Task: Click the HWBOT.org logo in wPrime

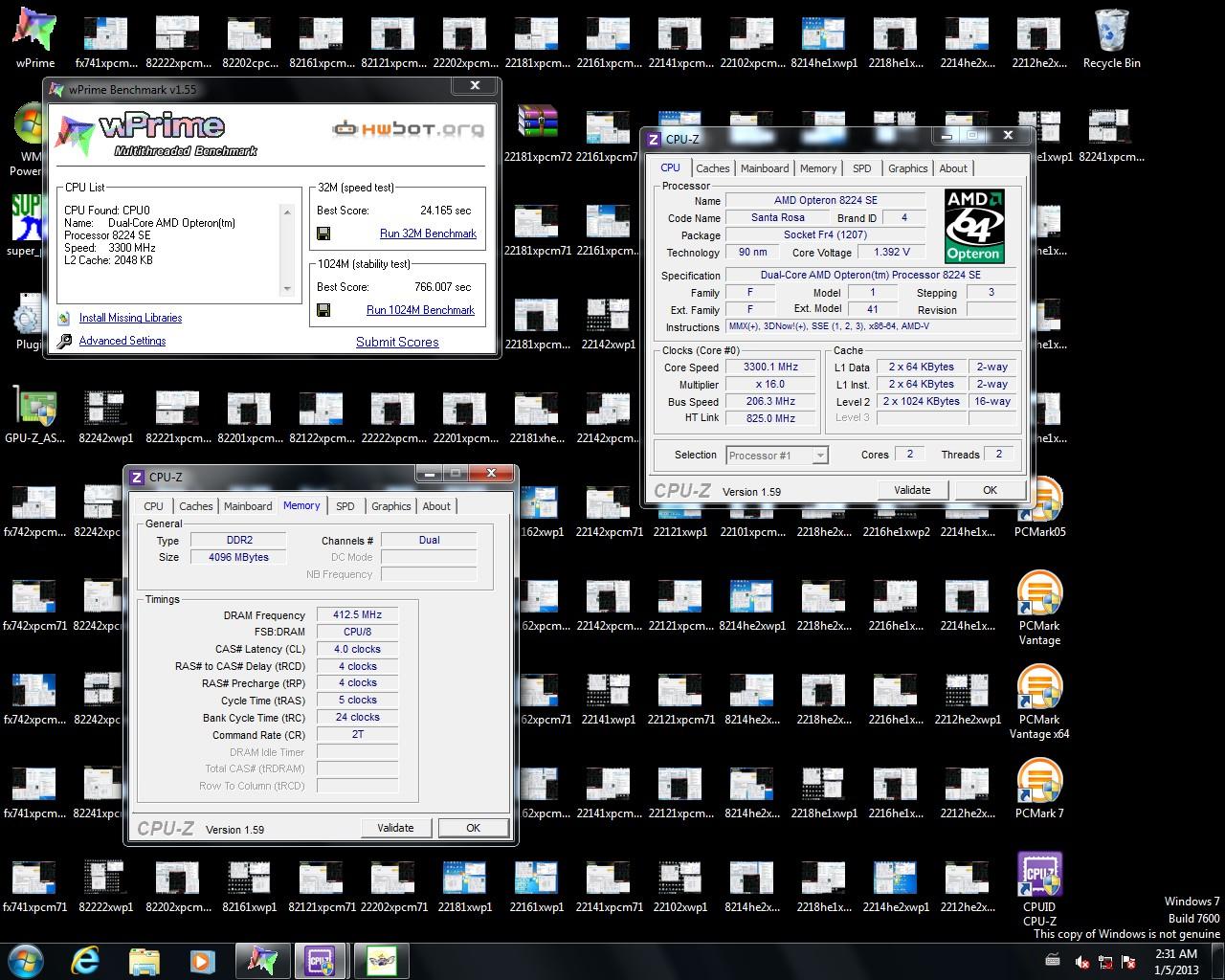Action: (x=408, y=129)
